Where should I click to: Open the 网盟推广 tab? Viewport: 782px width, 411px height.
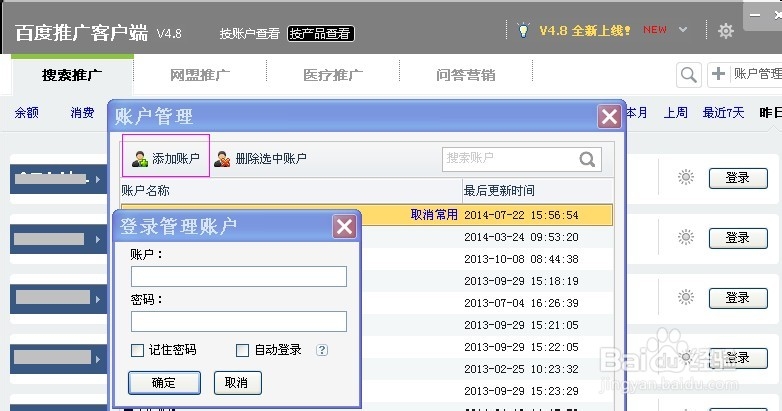(x=200, y=75)
